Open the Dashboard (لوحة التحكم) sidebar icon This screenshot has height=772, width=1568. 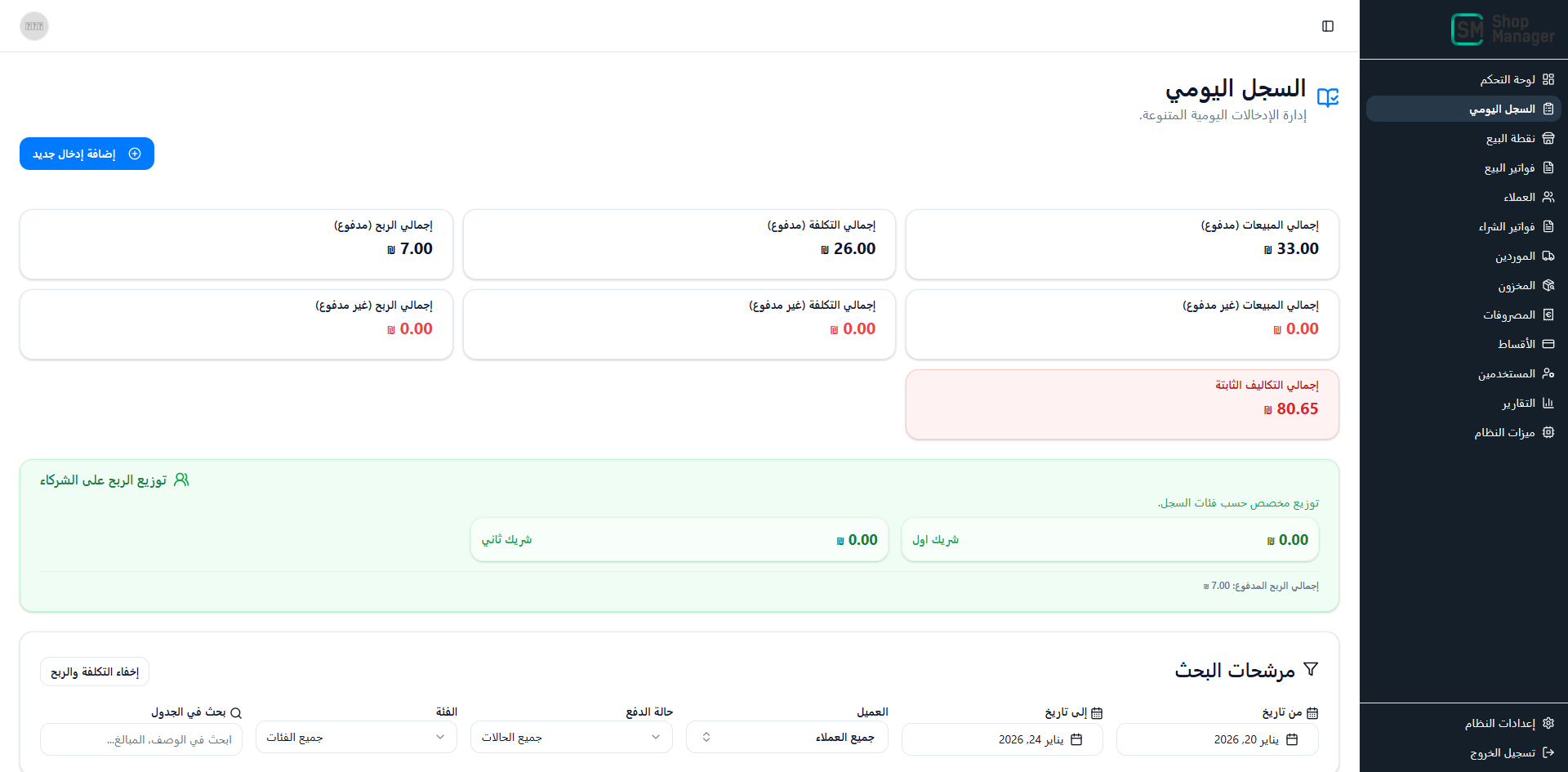pos(1548,79)
